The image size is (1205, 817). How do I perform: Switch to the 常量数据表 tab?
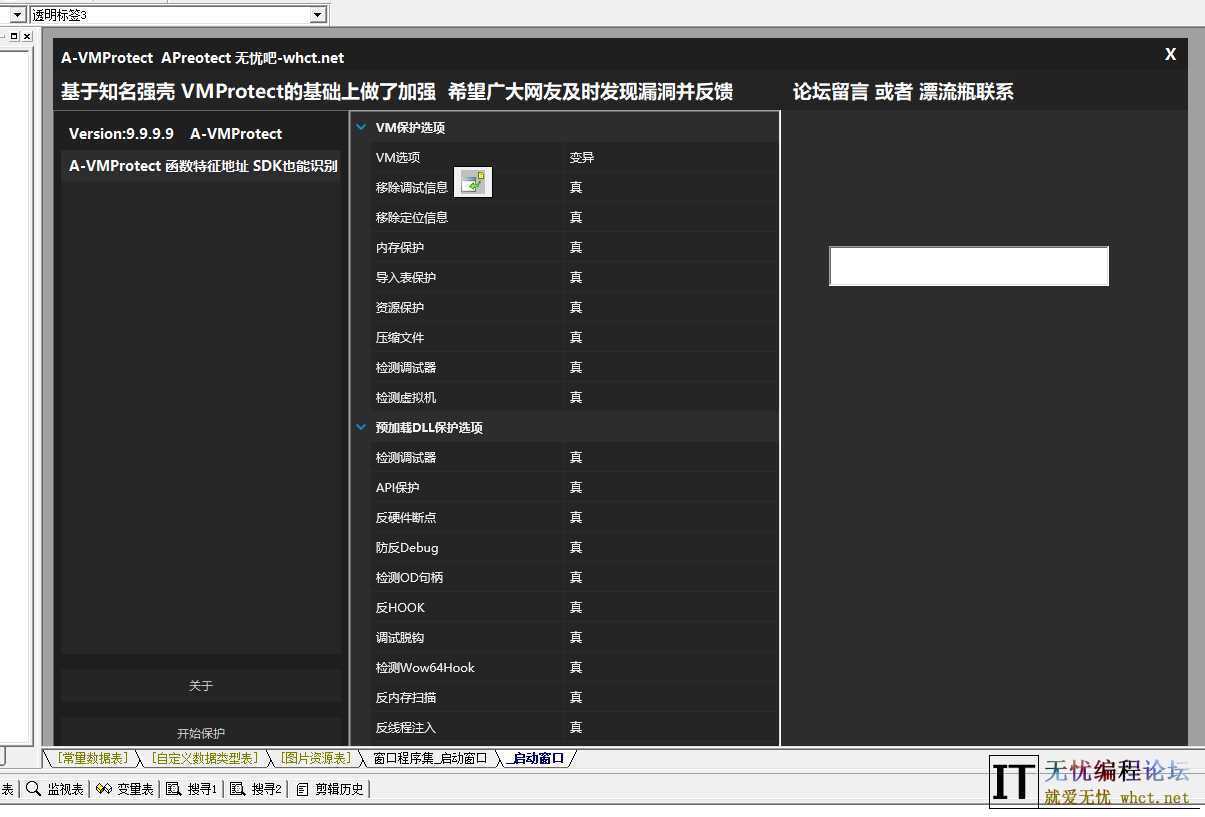(93, 758)
